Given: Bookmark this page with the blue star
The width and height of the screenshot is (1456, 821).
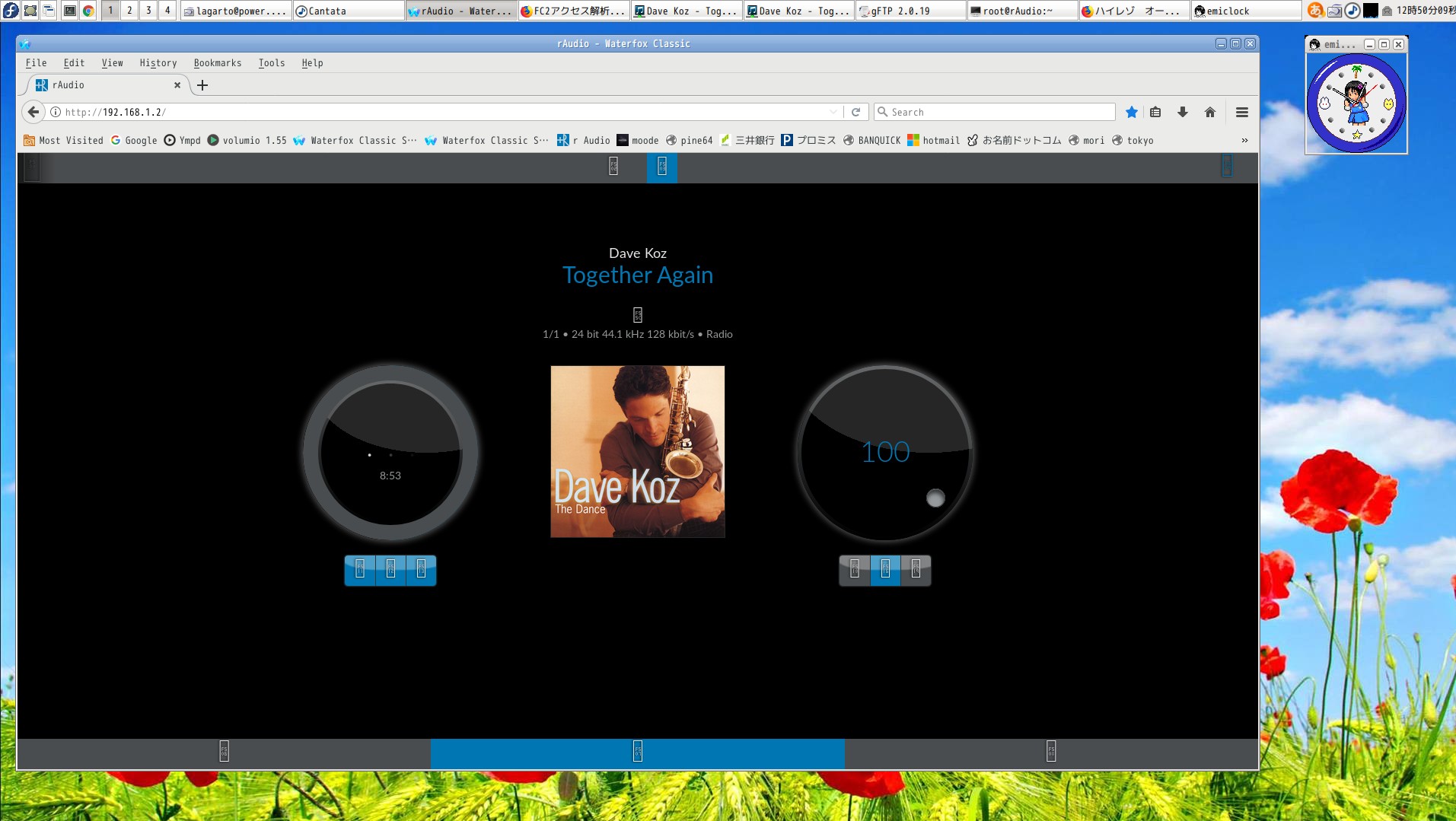Looking at the screenshot, I should 1132,113.
